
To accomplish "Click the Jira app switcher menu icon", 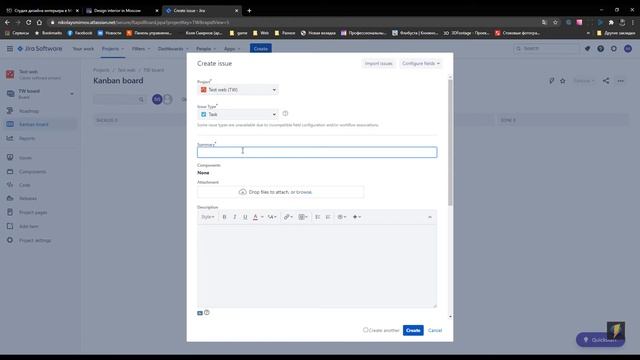I will click(10, 49).
